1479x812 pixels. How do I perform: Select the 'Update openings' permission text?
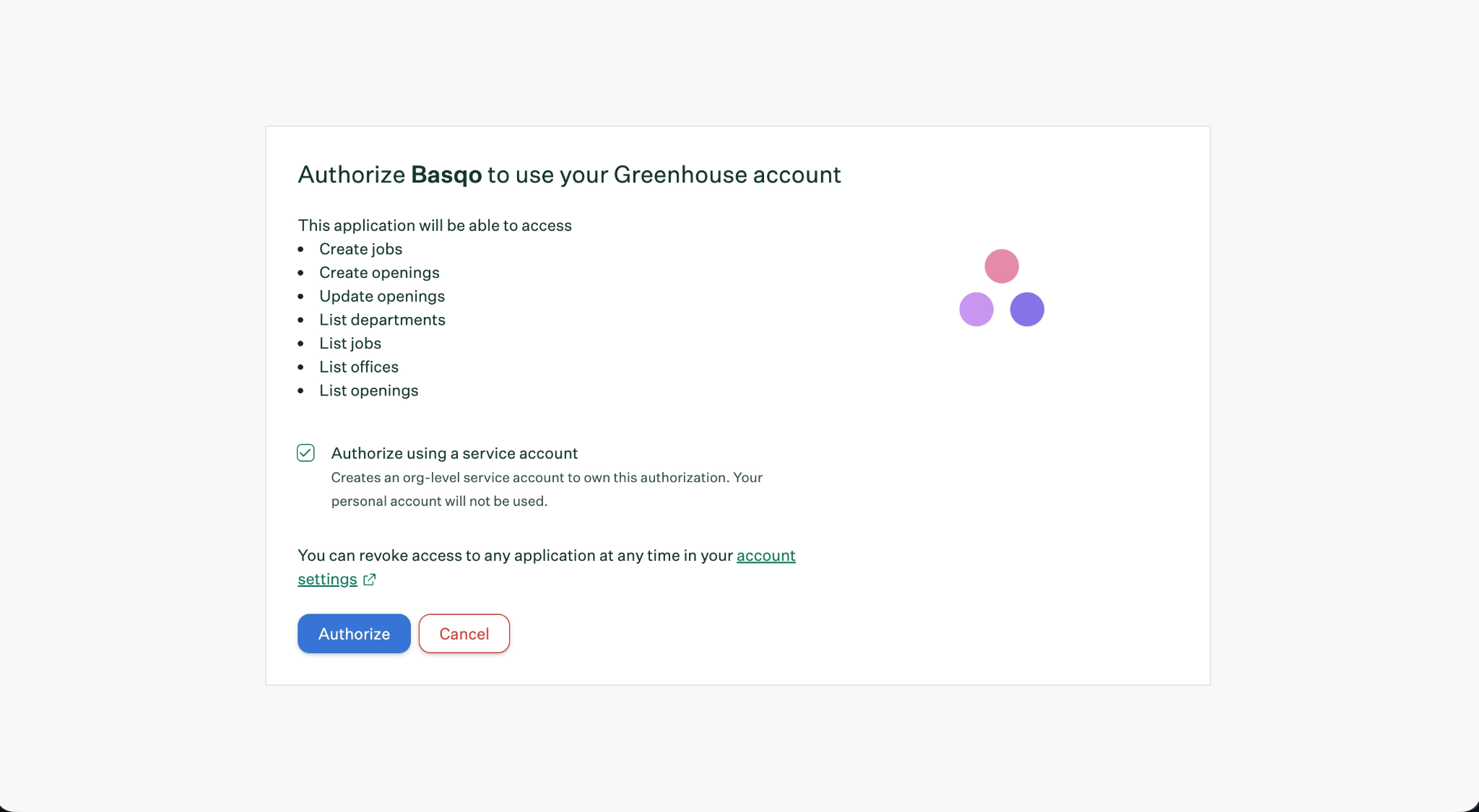(382, 296)
